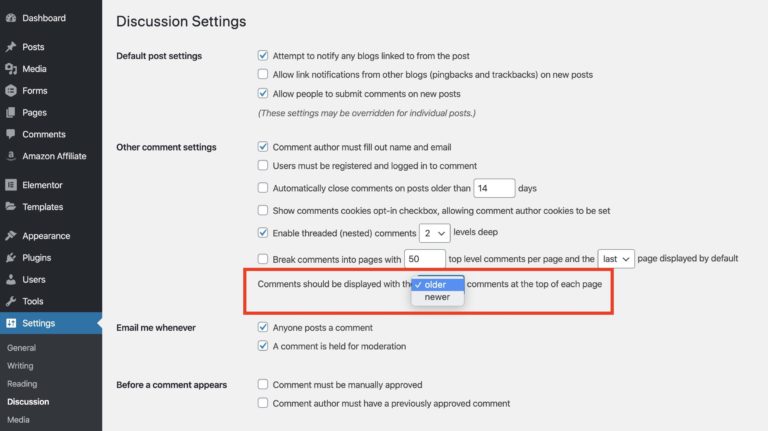Image resolution: width=768 pixels, height=431 pixels.
Task: Select 'newer' from the comment order dropdown
Action: tap(437, 297)
